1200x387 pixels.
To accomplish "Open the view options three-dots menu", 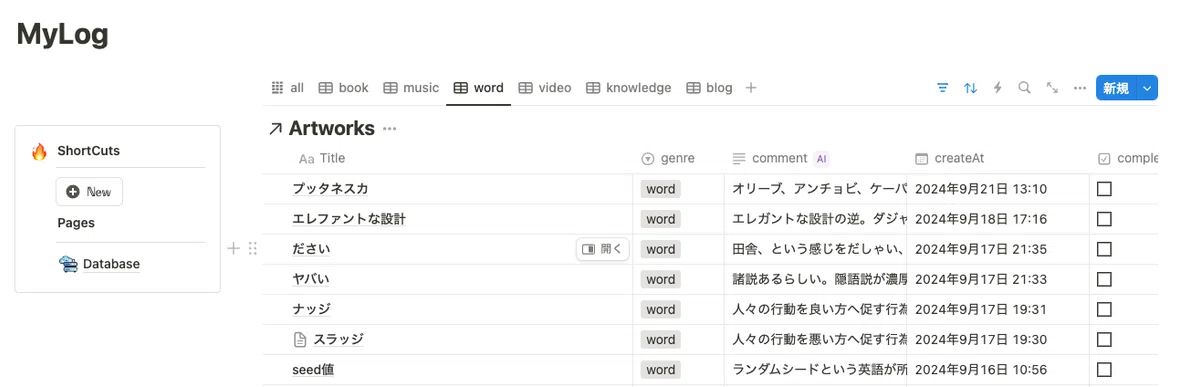I will point(1079,88).
